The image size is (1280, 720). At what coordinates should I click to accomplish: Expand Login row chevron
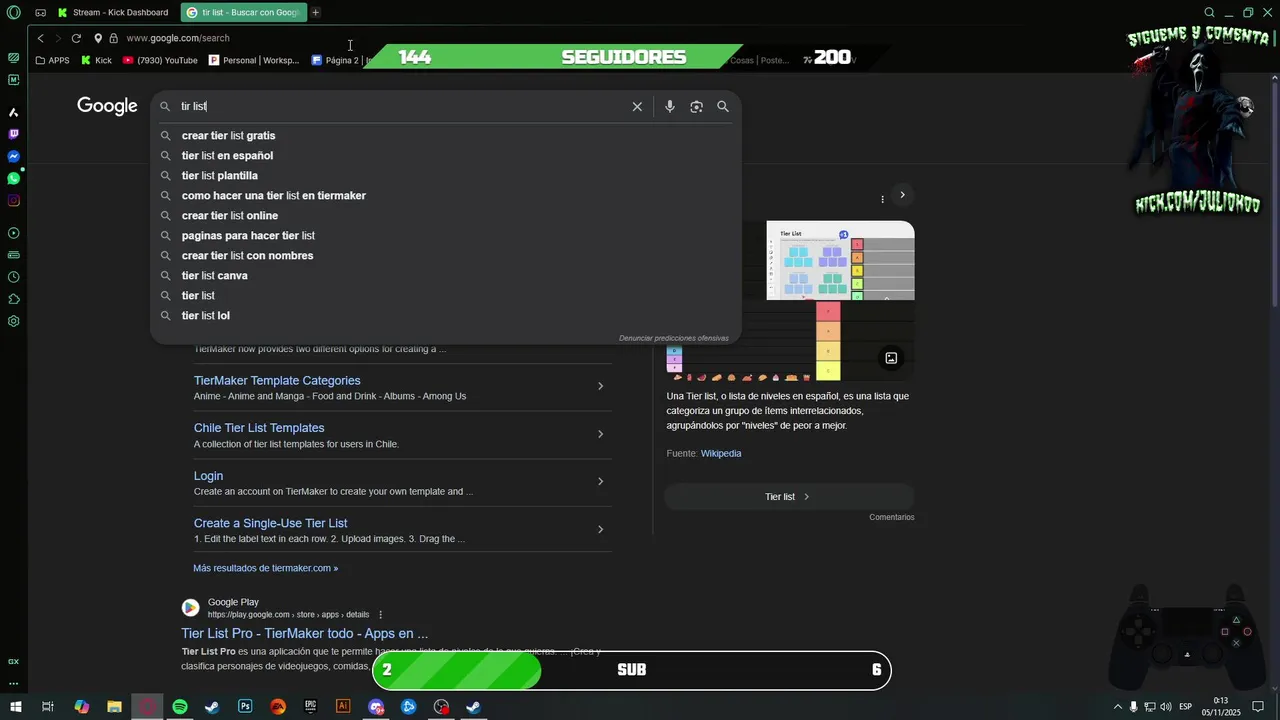point(600,481)
